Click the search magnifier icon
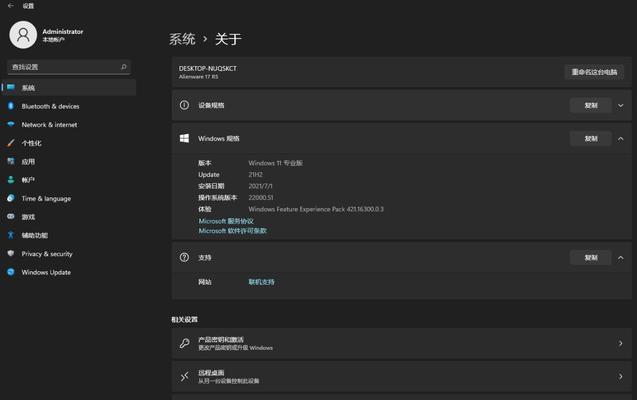The width and height of the screenshot is (637, 400). (124, 67)
